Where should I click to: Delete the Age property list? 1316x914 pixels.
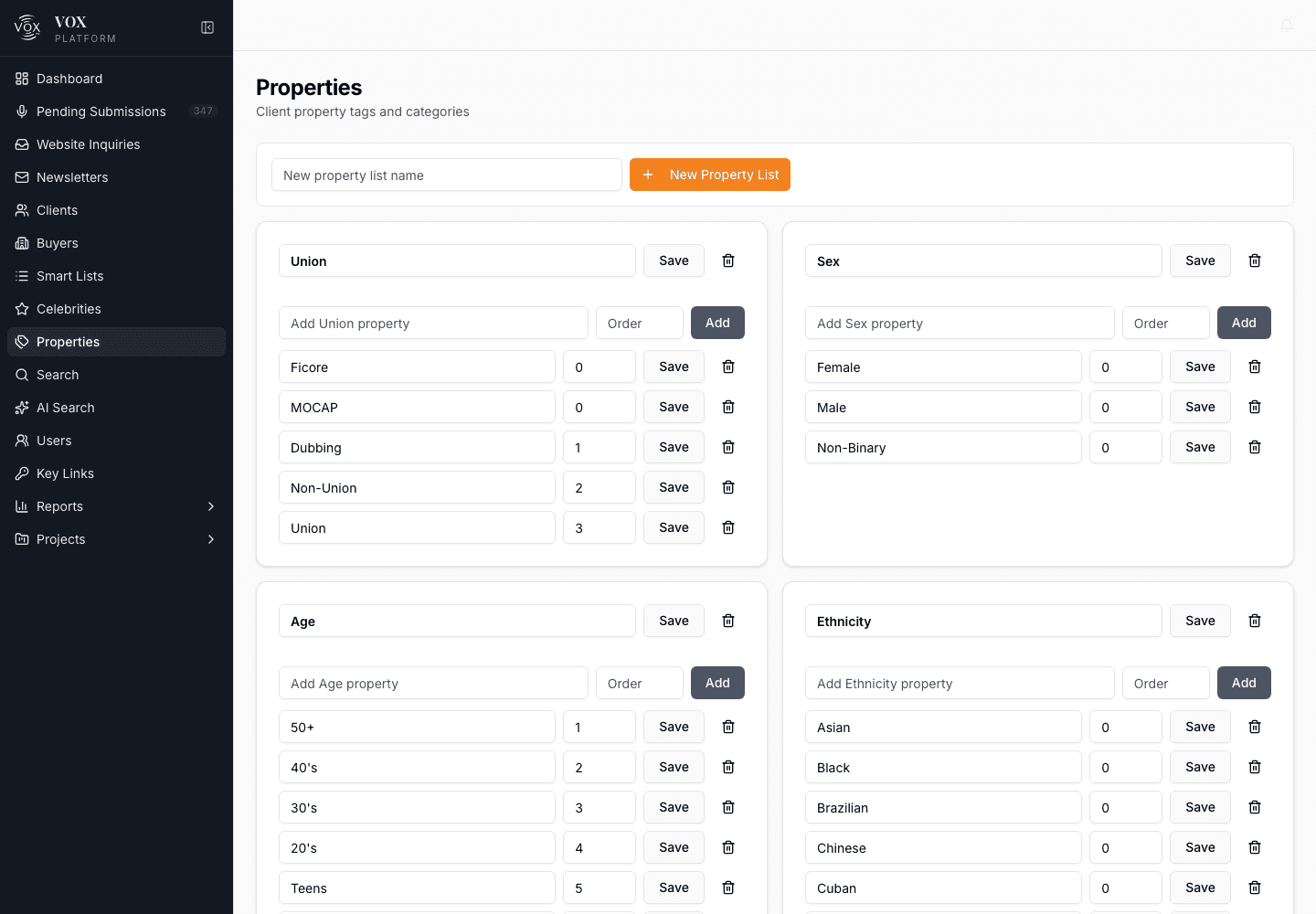click(x=728, y=621)
